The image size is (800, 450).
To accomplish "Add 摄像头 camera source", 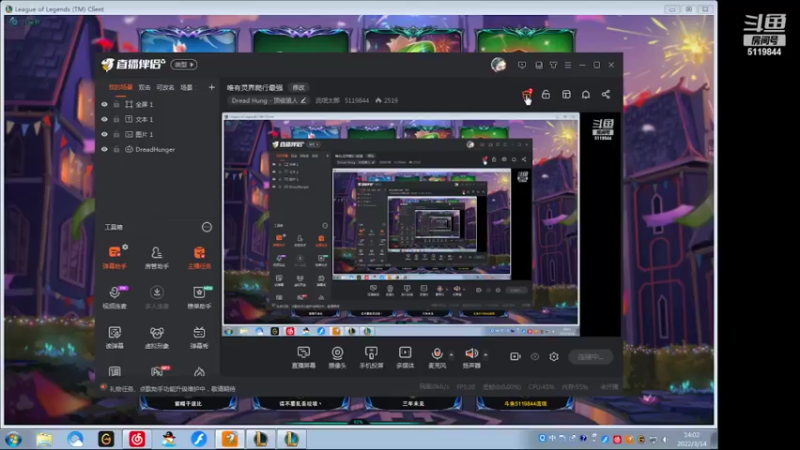I will point(337,357).
